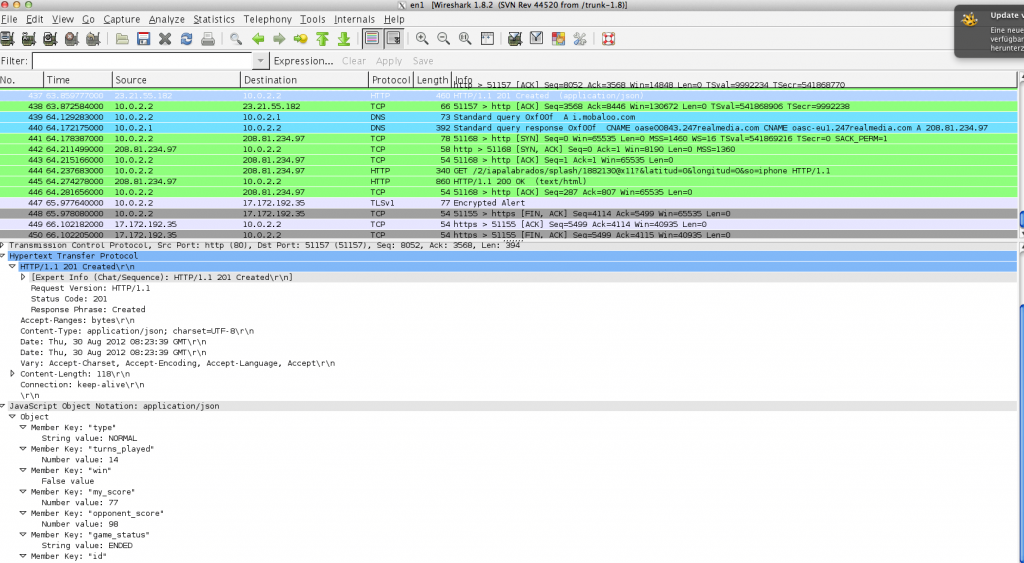Jump to last packet with down-arrow icon
The width and height of the screenshot is (1024, 563).
(344, 39)
